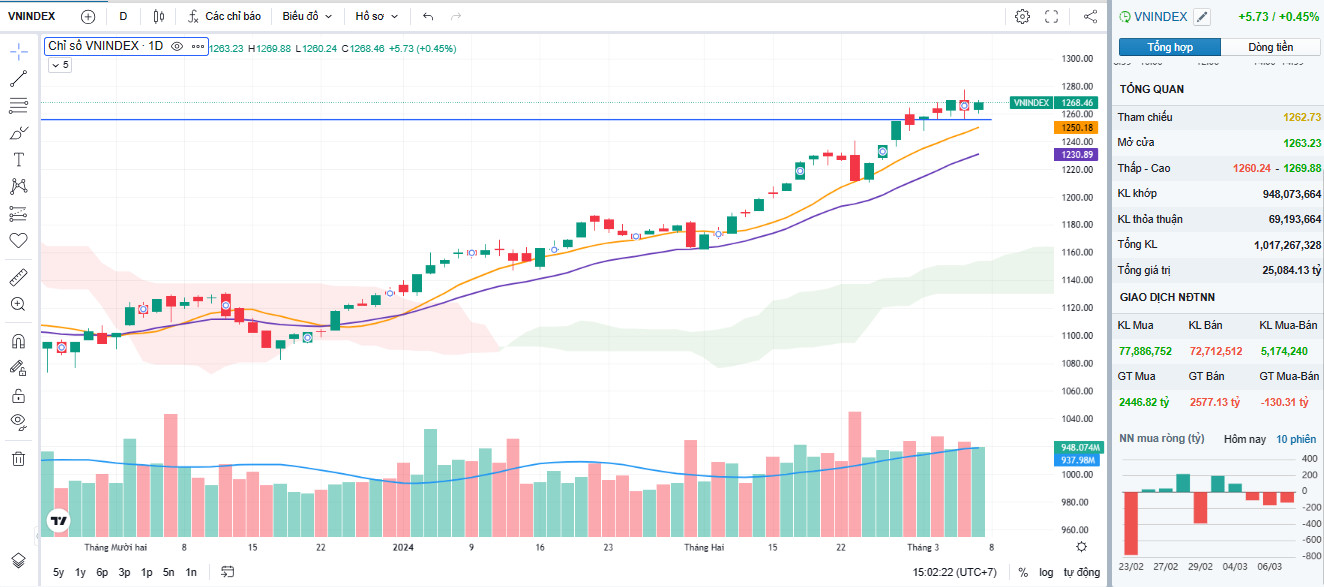Select the 10 phiên tab
Viewport: 1324px width, 587px height.
tap(1296, 439)
